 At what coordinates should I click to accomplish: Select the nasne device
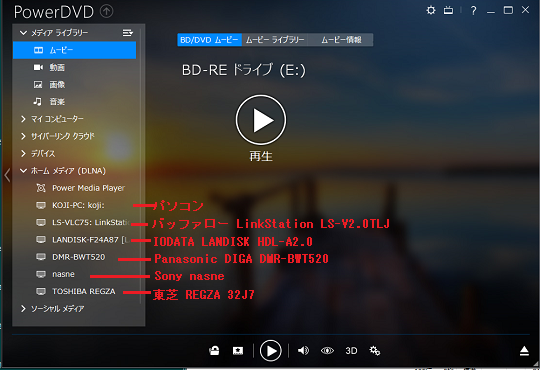point(55,274)
